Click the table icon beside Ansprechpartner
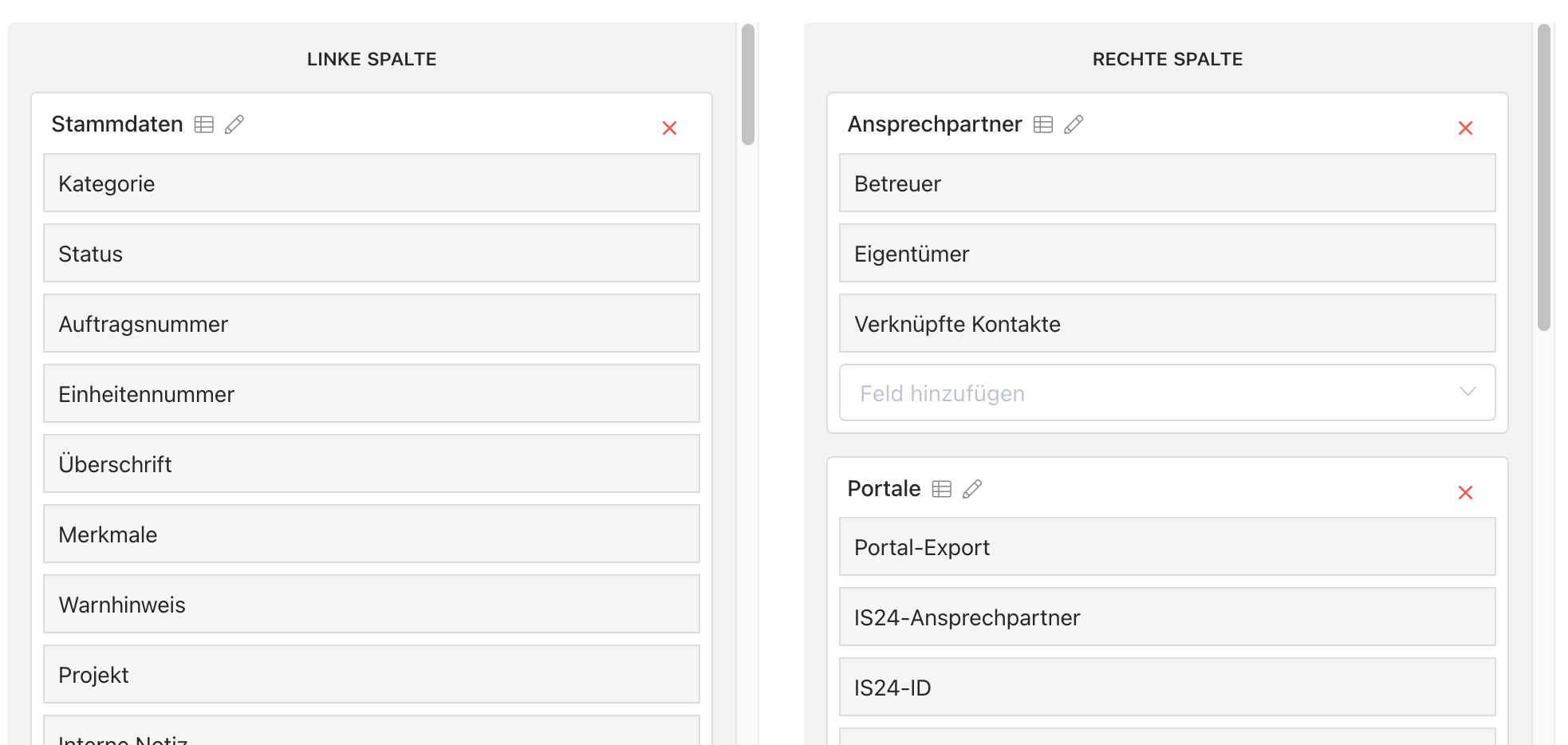Image resolution: width=1568 pixels, height=745 pixels. [1043, 124]
